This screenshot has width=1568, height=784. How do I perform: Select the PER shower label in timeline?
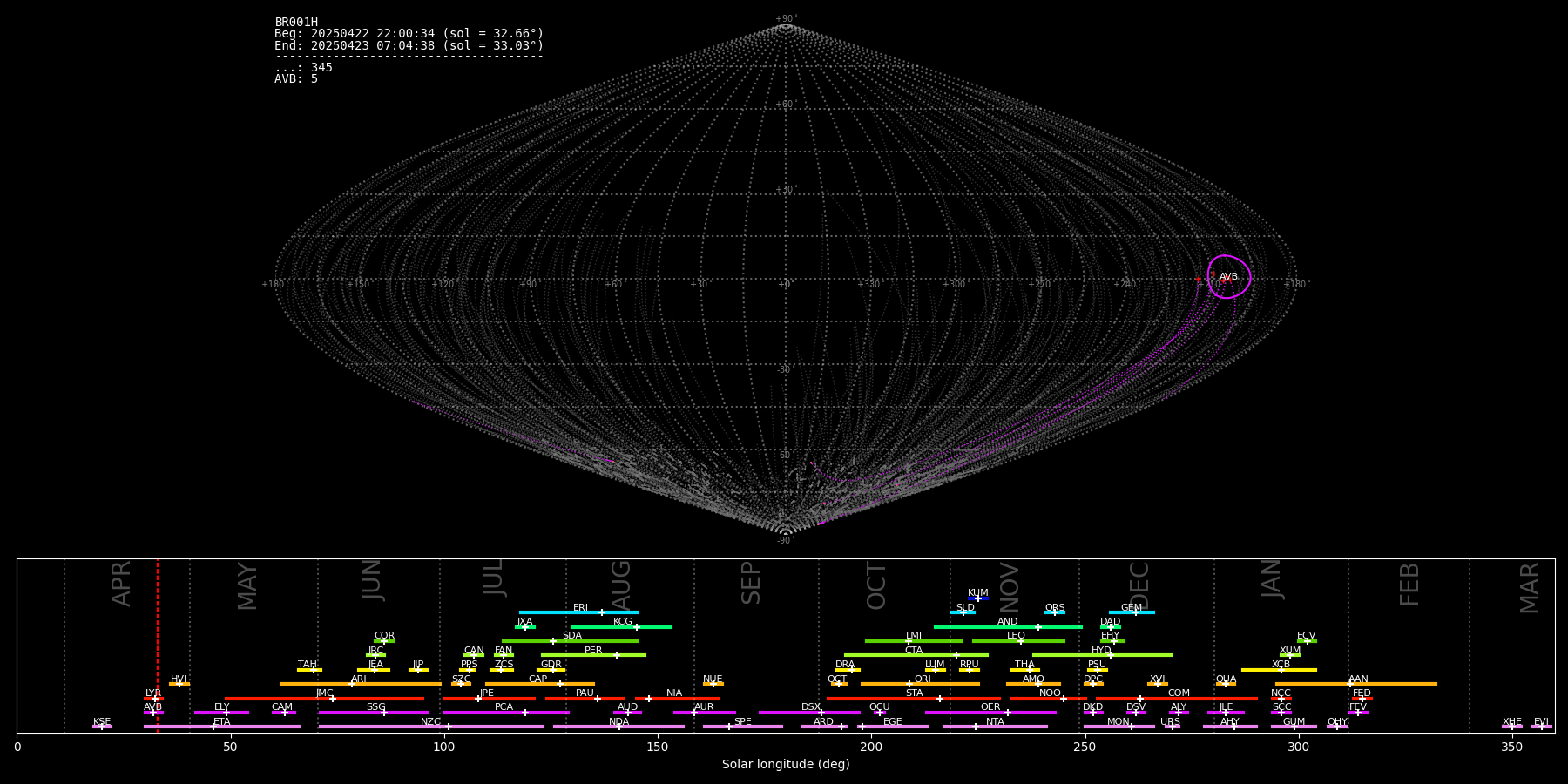coord(593,651)
